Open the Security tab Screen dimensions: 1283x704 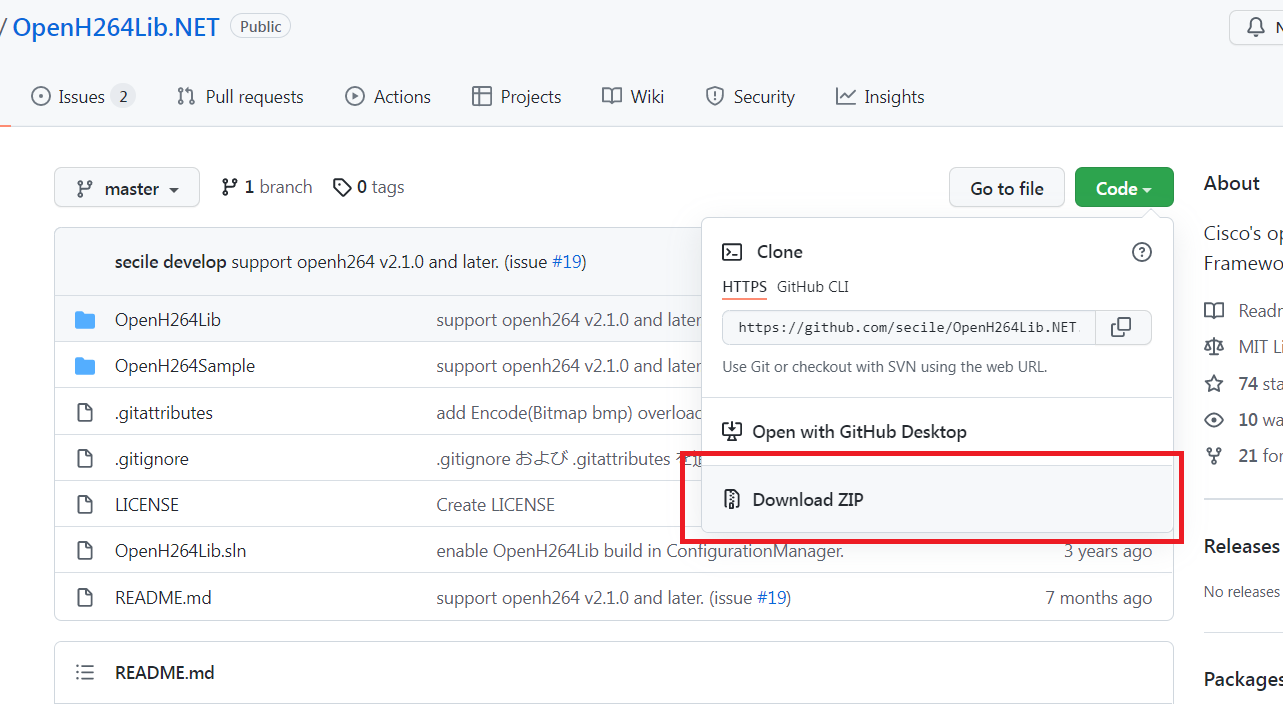(750, 97)
